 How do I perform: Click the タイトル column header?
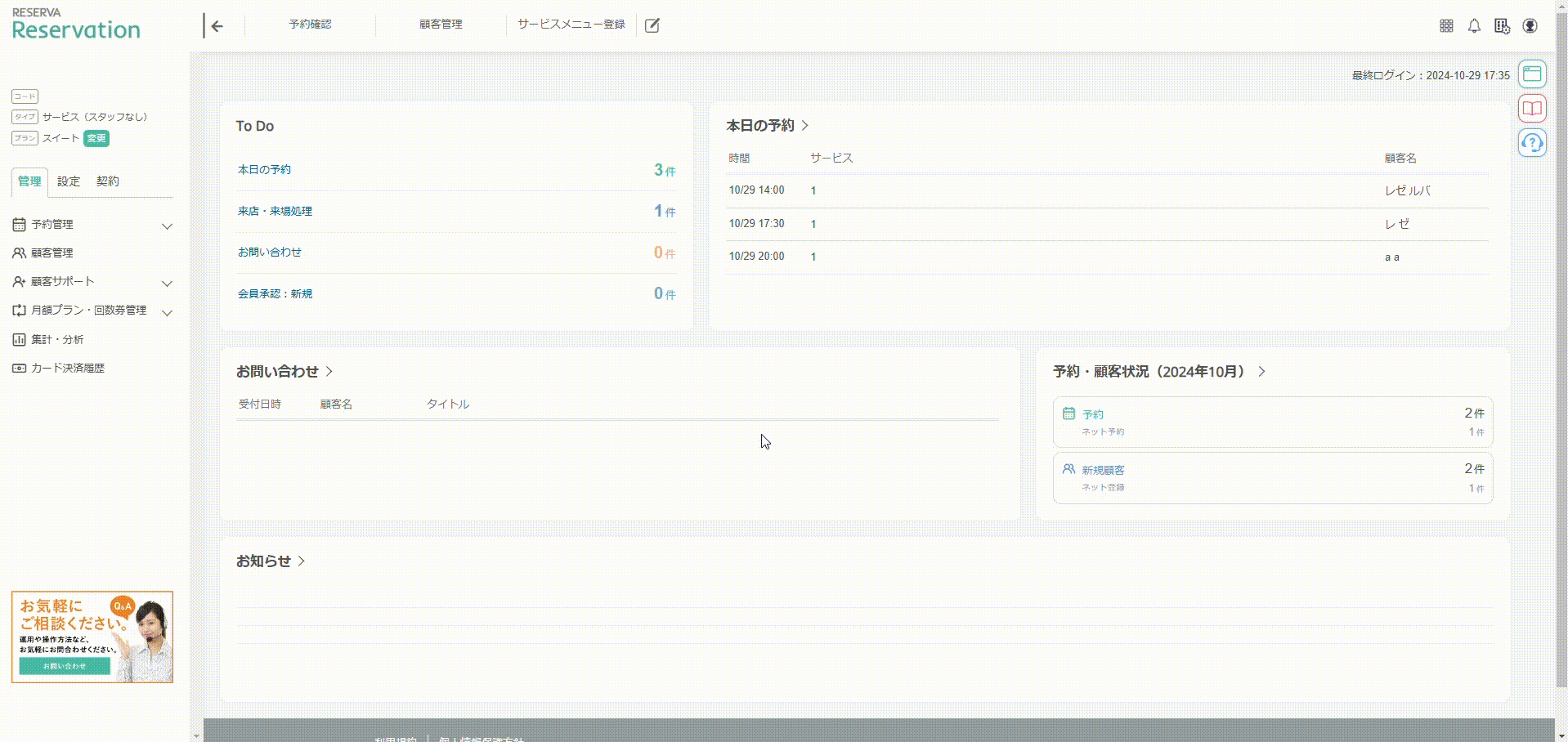click(x=448, y=404)
